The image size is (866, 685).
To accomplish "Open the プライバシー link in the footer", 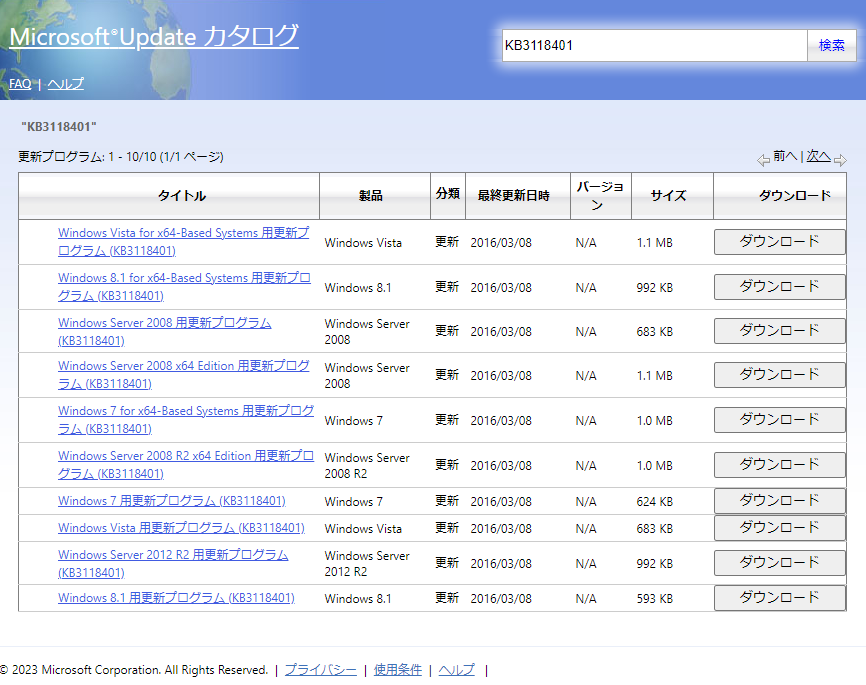I will (x=321, y=670).
